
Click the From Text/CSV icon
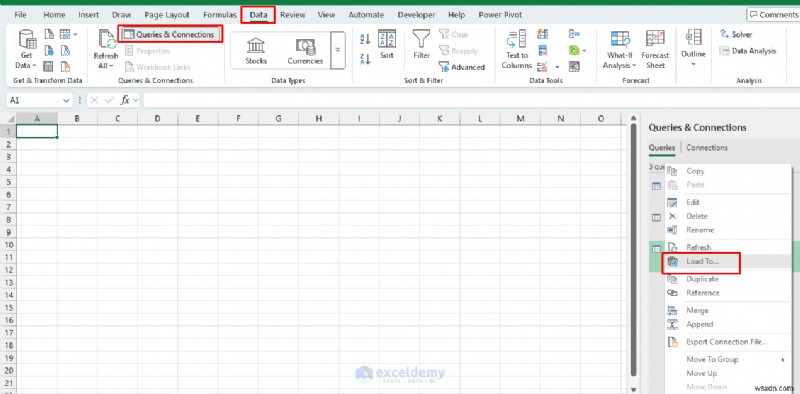pos(49,35)
